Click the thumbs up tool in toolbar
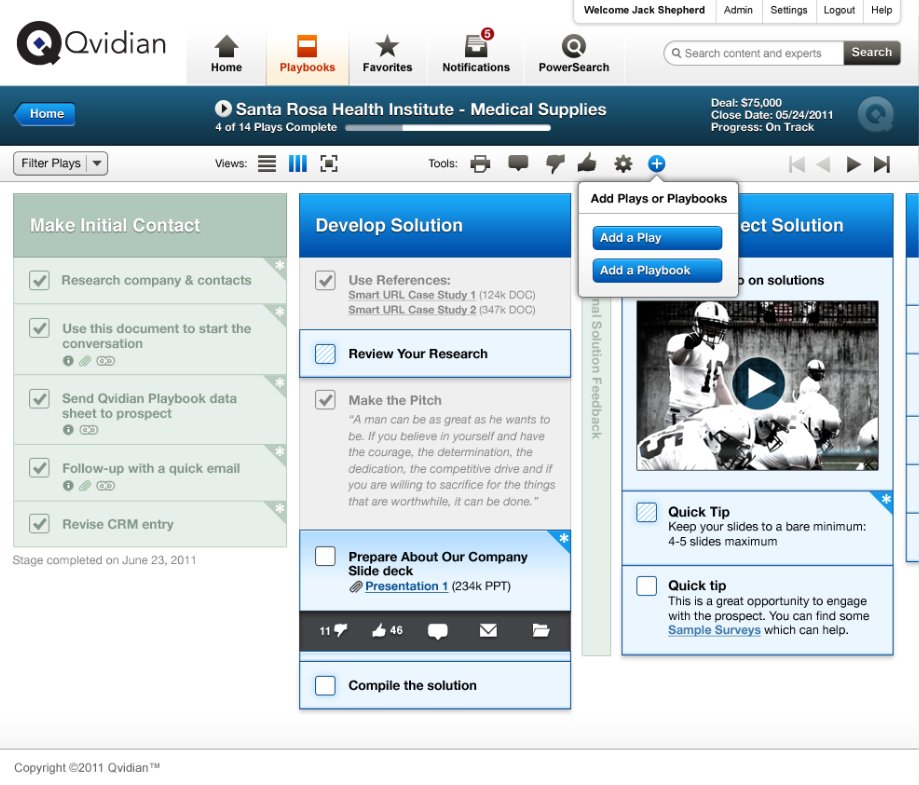The width and height of the screenshot is (919, 785). [x=587, y=163]
